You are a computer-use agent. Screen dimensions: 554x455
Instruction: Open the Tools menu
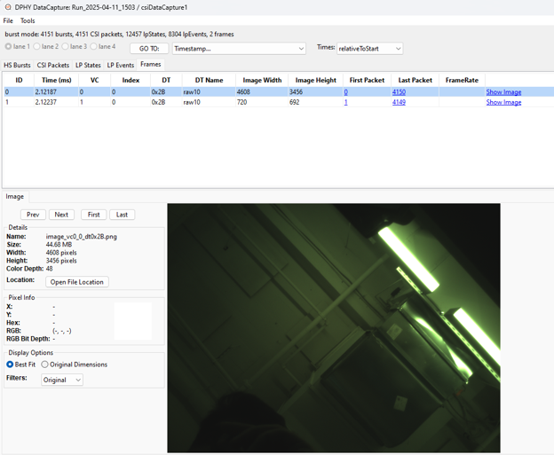(28, 21)
